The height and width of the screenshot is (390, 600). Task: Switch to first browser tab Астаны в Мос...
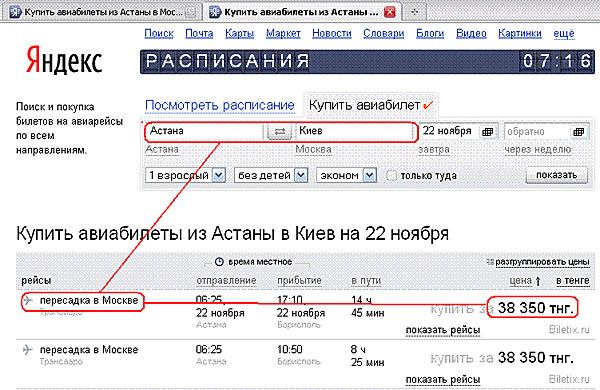[x=103, y=12]
